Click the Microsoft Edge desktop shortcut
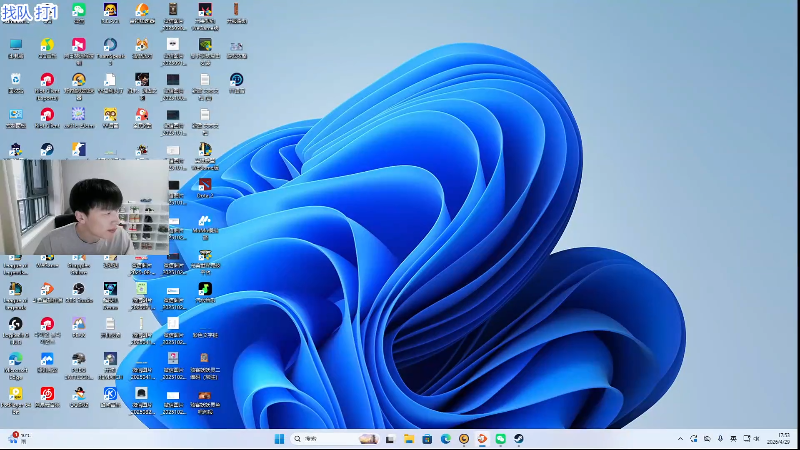Viewport: 800px width, 450px height. (15, 359)
